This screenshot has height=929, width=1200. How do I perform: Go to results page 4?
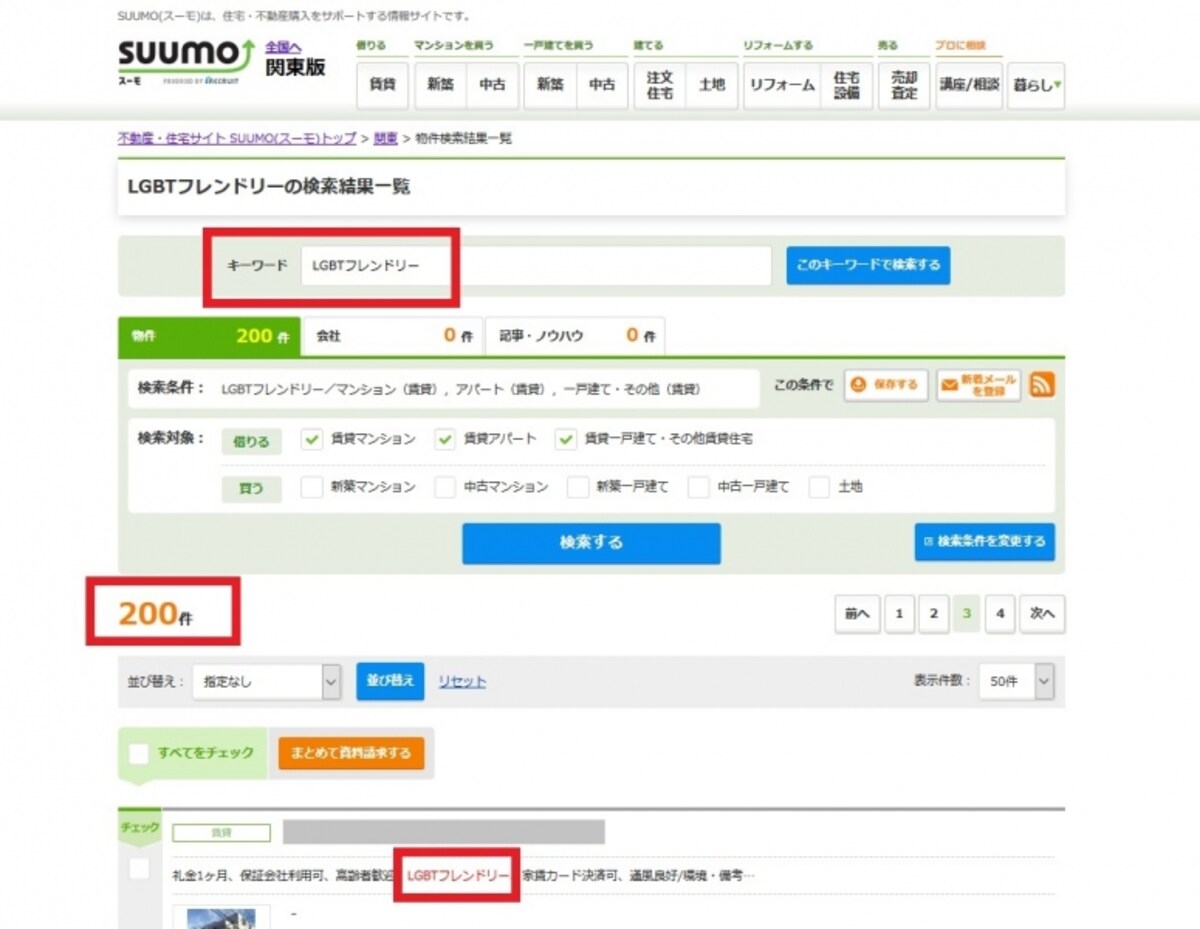1000,614
